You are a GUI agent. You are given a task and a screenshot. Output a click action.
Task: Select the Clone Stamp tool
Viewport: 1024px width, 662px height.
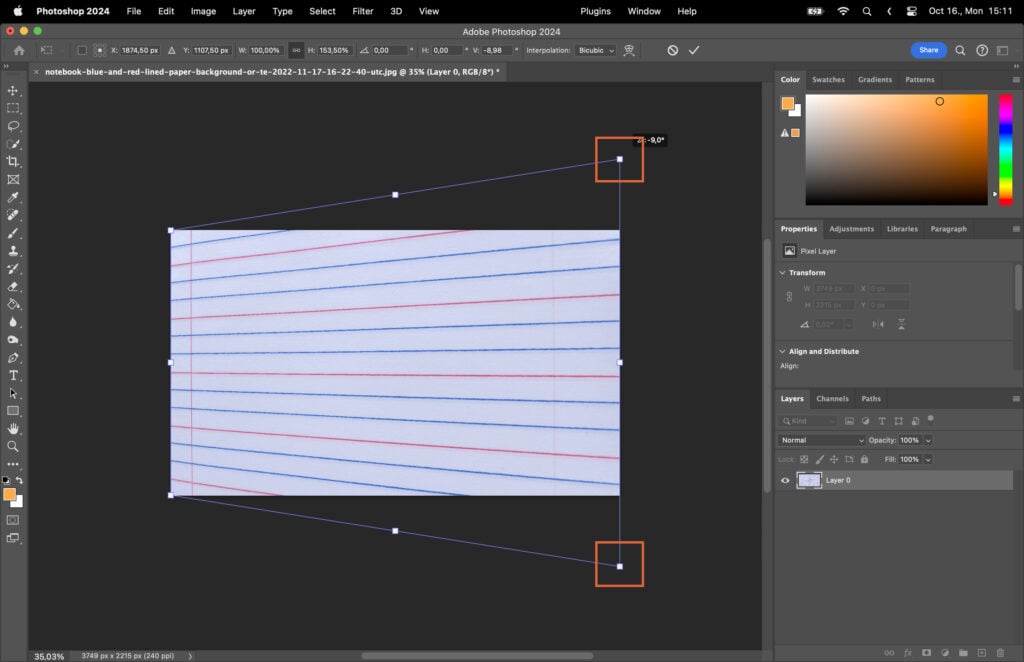click(14, 252)
